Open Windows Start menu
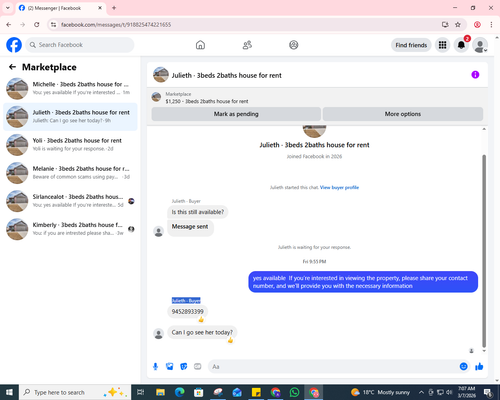The height and width of the screenshot is (400, 500). pos(9,392)
